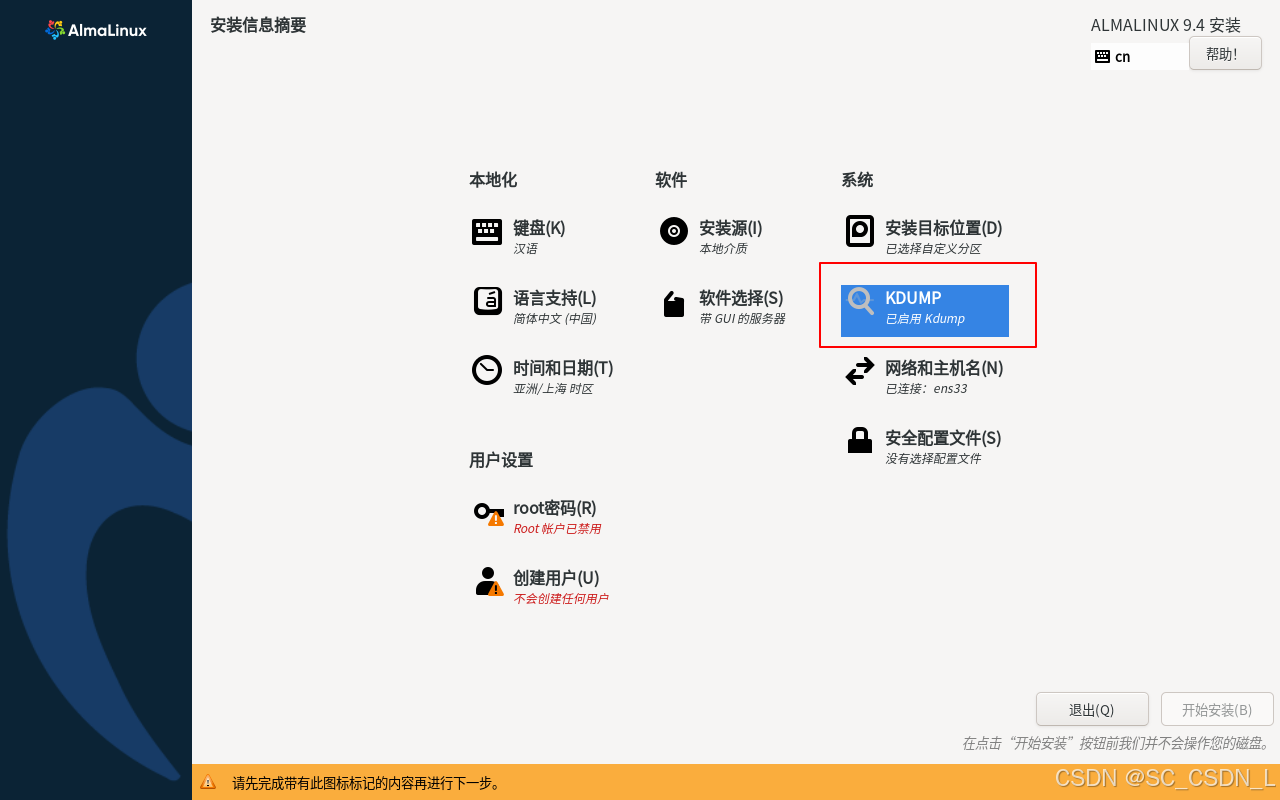The height and width of the screenshot is (800, 1280).
Task: Click the language support icon
Action: coord(487,301)
